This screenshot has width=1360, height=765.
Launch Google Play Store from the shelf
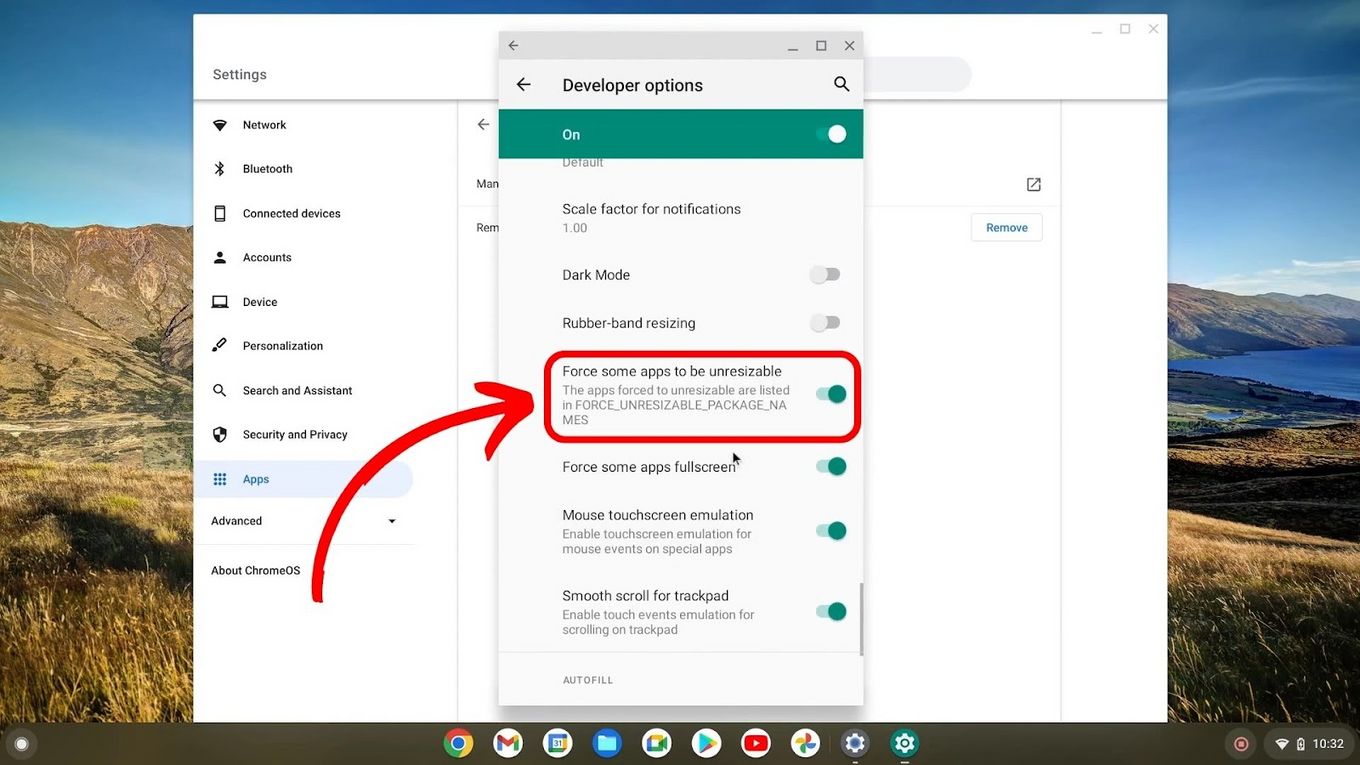[706, 743]
